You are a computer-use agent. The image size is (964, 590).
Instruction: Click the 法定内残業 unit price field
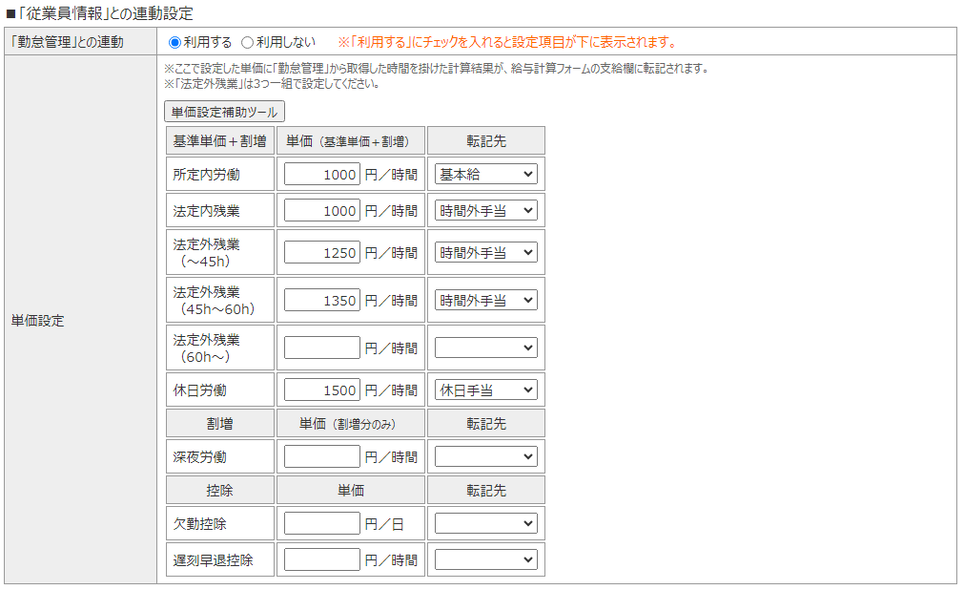322,211
